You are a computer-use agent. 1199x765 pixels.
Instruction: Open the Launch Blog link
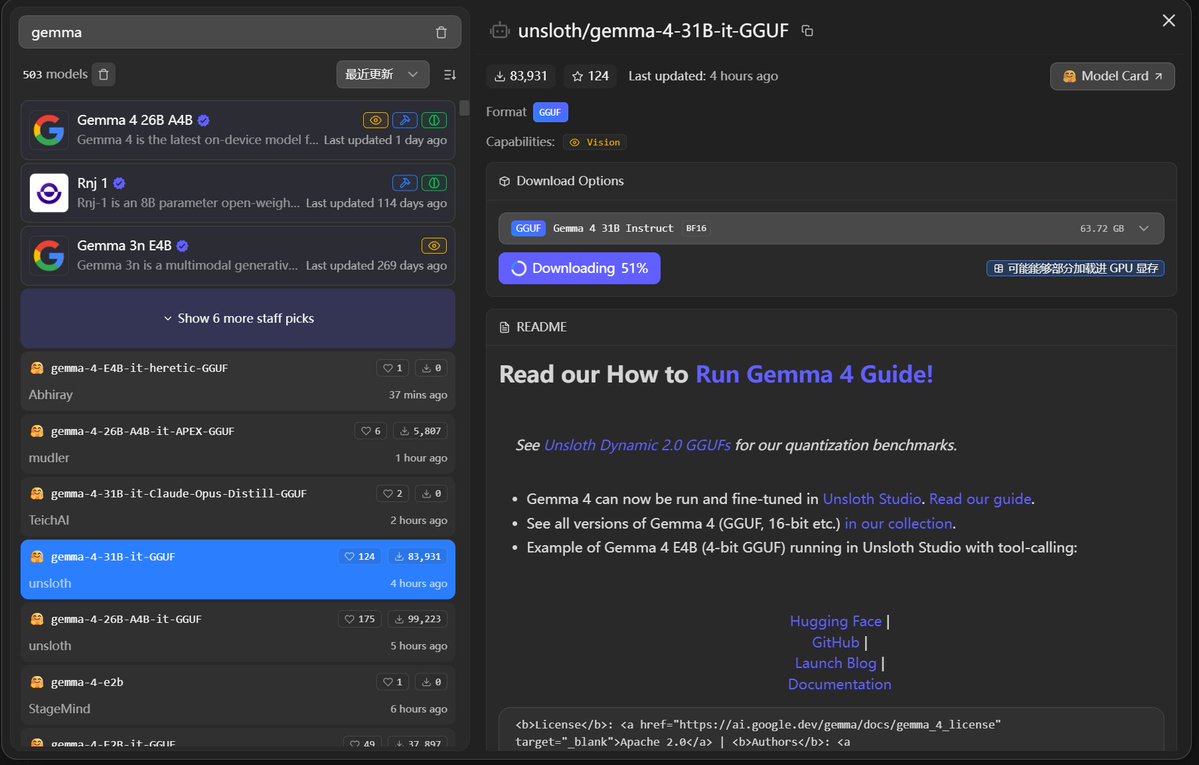tap(836, 663)
